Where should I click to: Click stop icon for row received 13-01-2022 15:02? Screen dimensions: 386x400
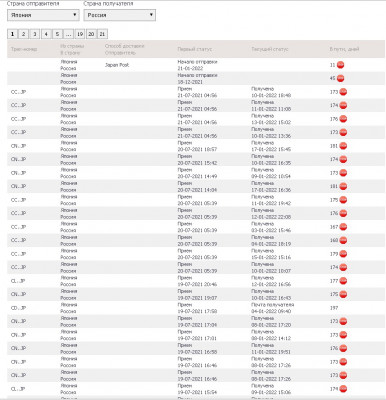(x=343, y=119)
